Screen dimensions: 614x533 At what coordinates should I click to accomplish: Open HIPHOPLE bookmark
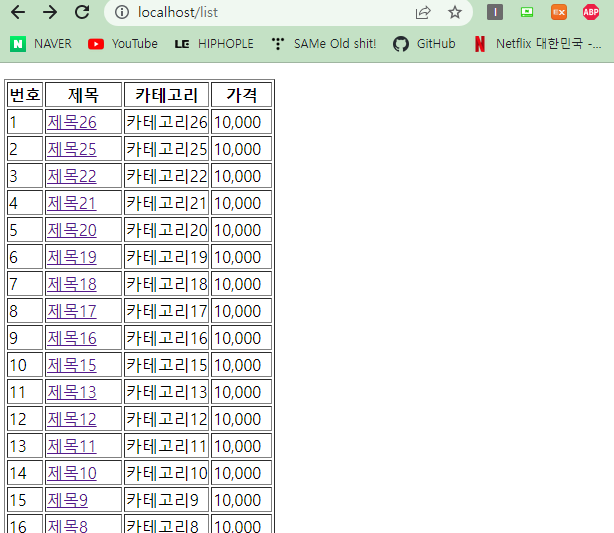click(214, 43)
